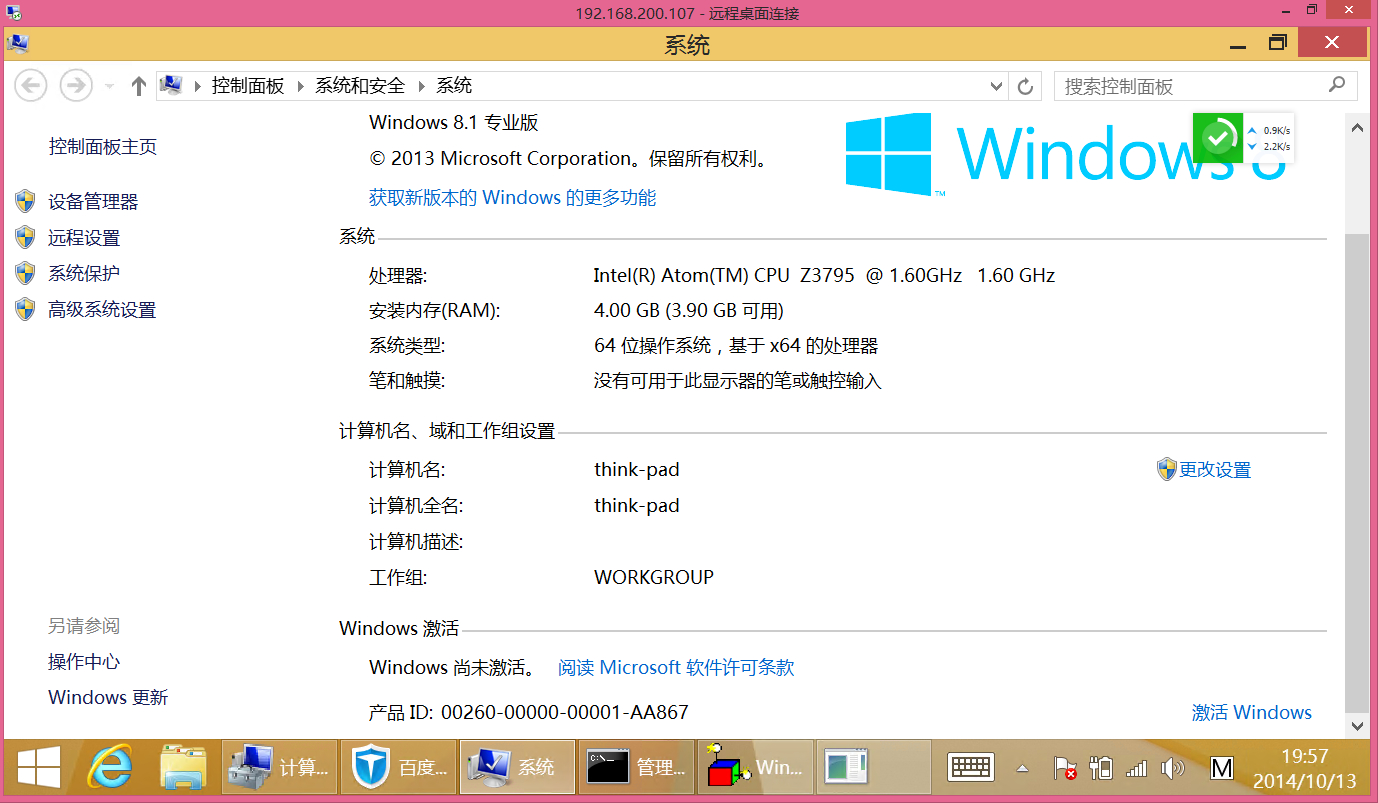Viewport: 1378px width, 803px height.
Task: Open the Start button on the taskbar
Action: pyautogui.click(x=38, y=768)
